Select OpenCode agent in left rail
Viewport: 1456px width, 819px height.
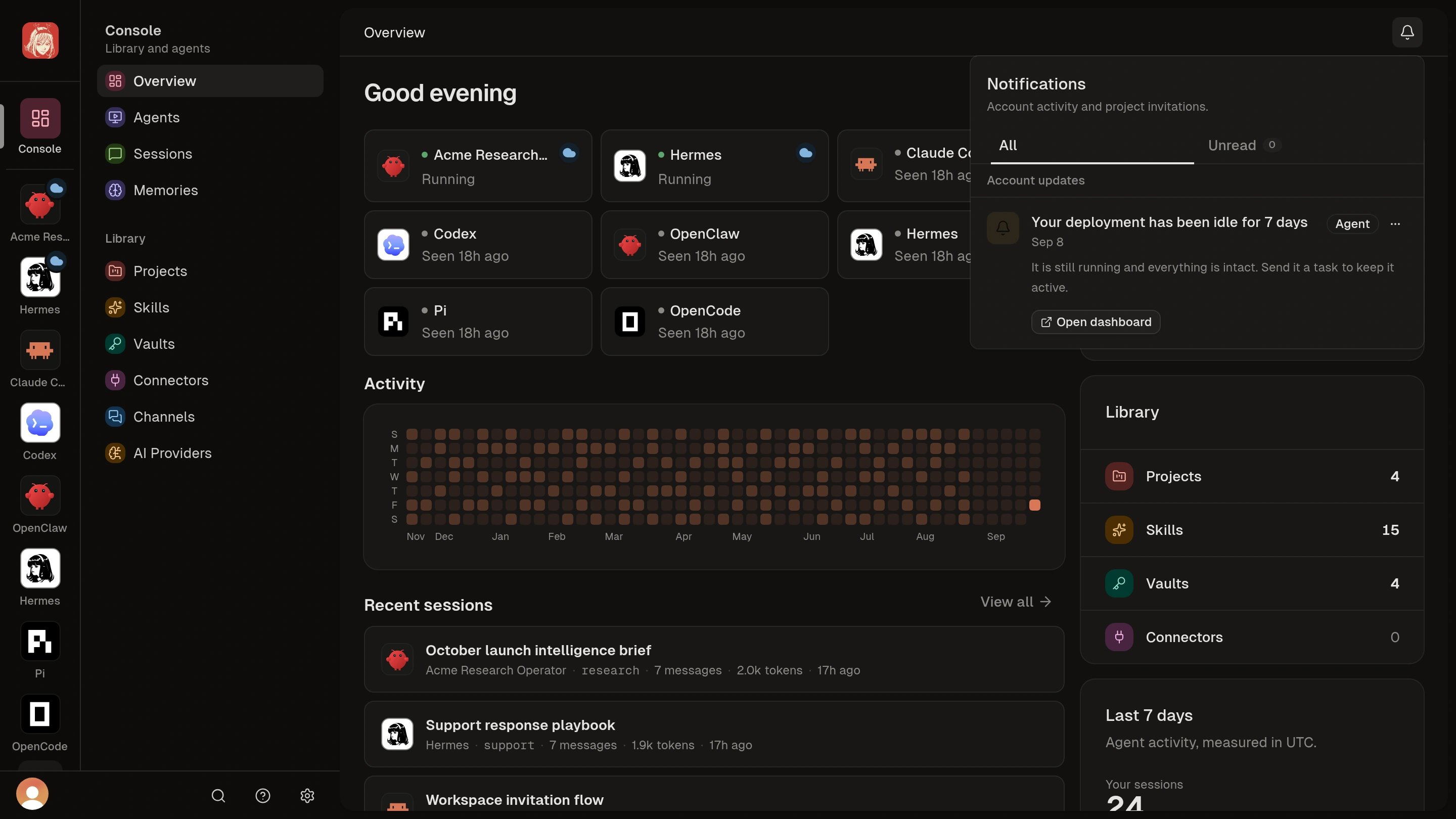point(39,723)
